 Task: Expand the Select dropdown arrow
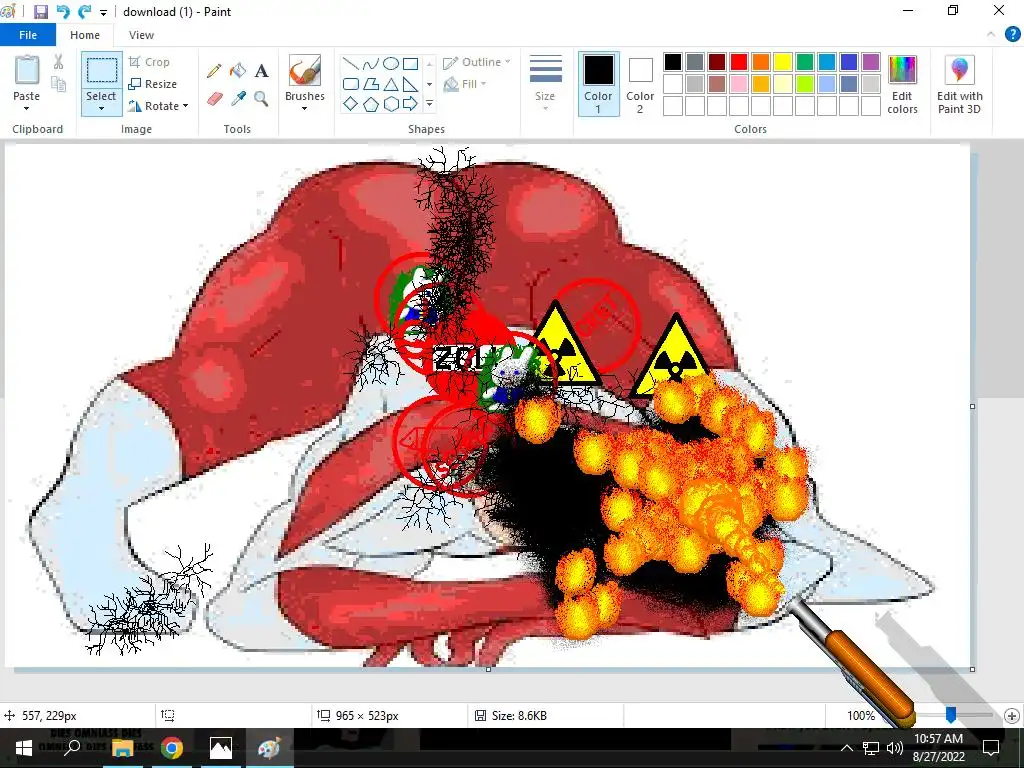101,108
